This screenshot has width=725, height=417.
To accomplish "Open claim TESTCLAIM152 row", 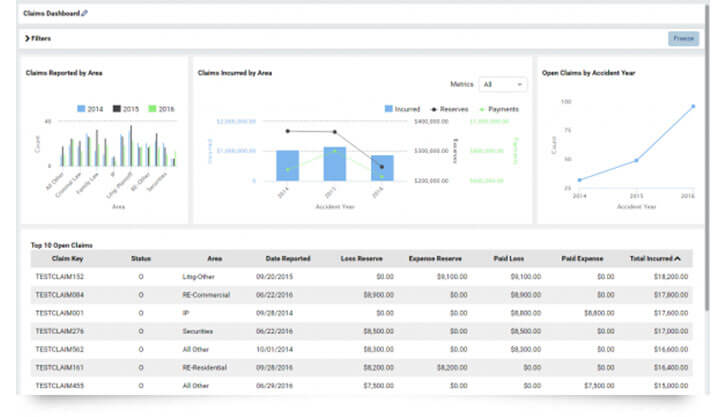I will [x=362, y=276].
